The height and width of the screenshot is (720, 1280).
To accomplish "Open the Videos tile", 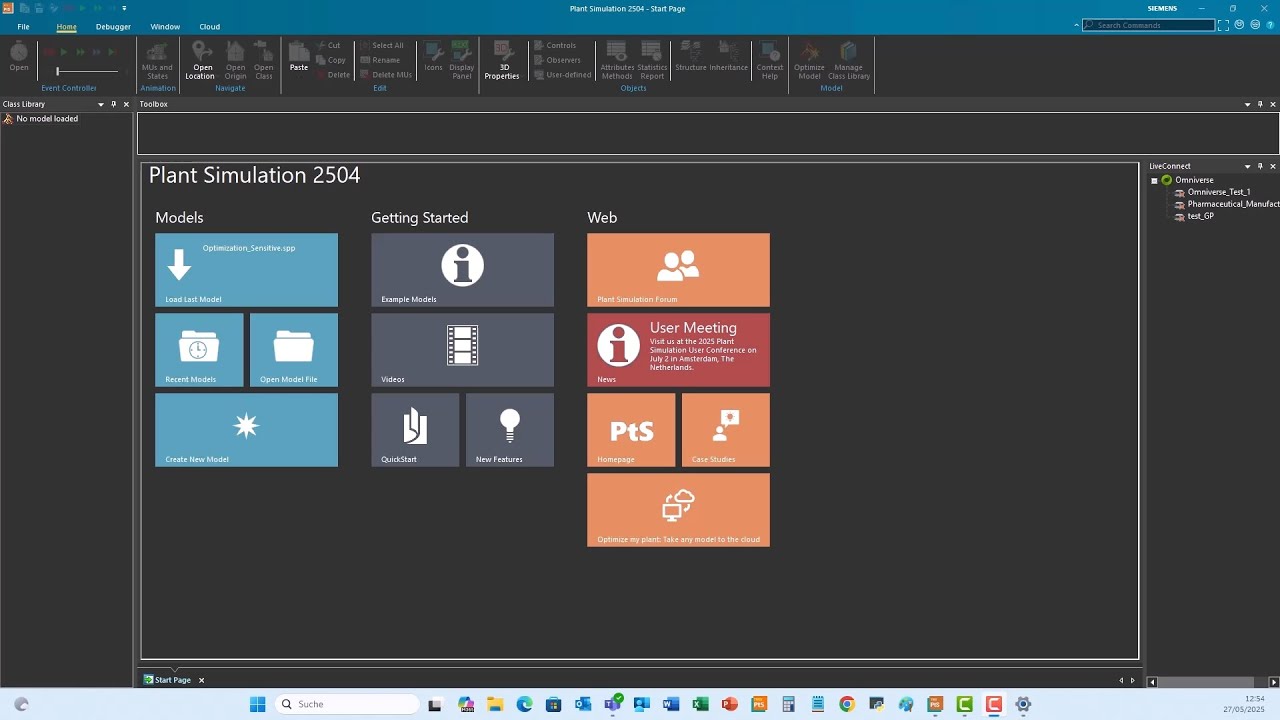I will pyautogui.click(x=462, y=350).
